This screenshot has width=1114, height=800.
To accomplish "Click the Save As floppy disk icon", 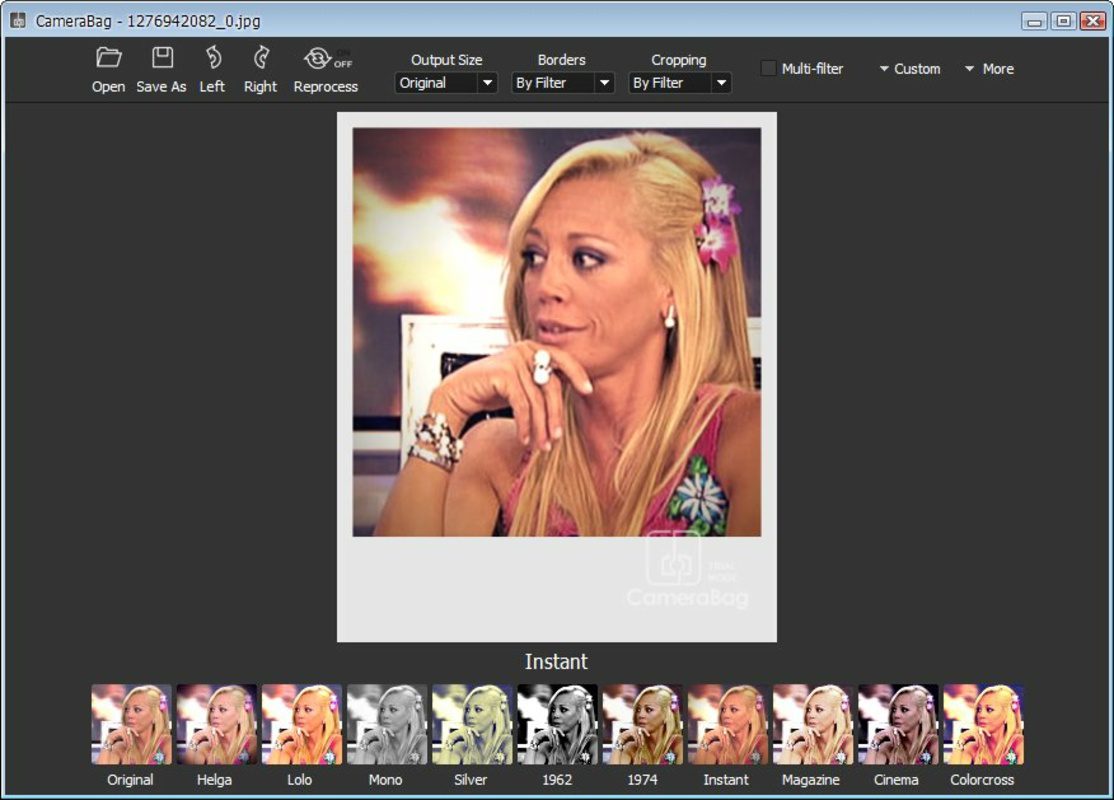I will click(162, 58).
